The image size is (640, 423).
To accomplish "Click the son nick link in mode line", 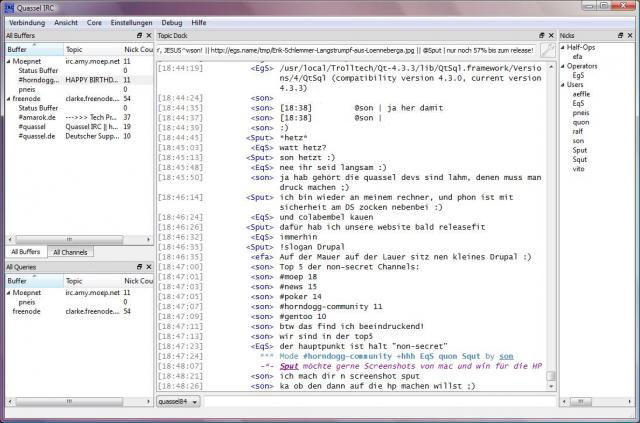I will [506, 356].
